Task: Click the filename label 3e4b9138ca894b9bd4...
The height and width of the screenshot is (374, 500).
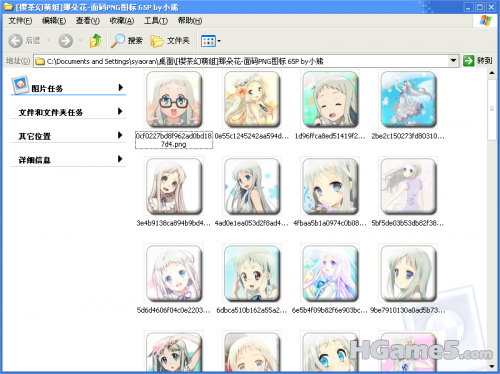Action: pyautogui.click(x=174, y=223)
